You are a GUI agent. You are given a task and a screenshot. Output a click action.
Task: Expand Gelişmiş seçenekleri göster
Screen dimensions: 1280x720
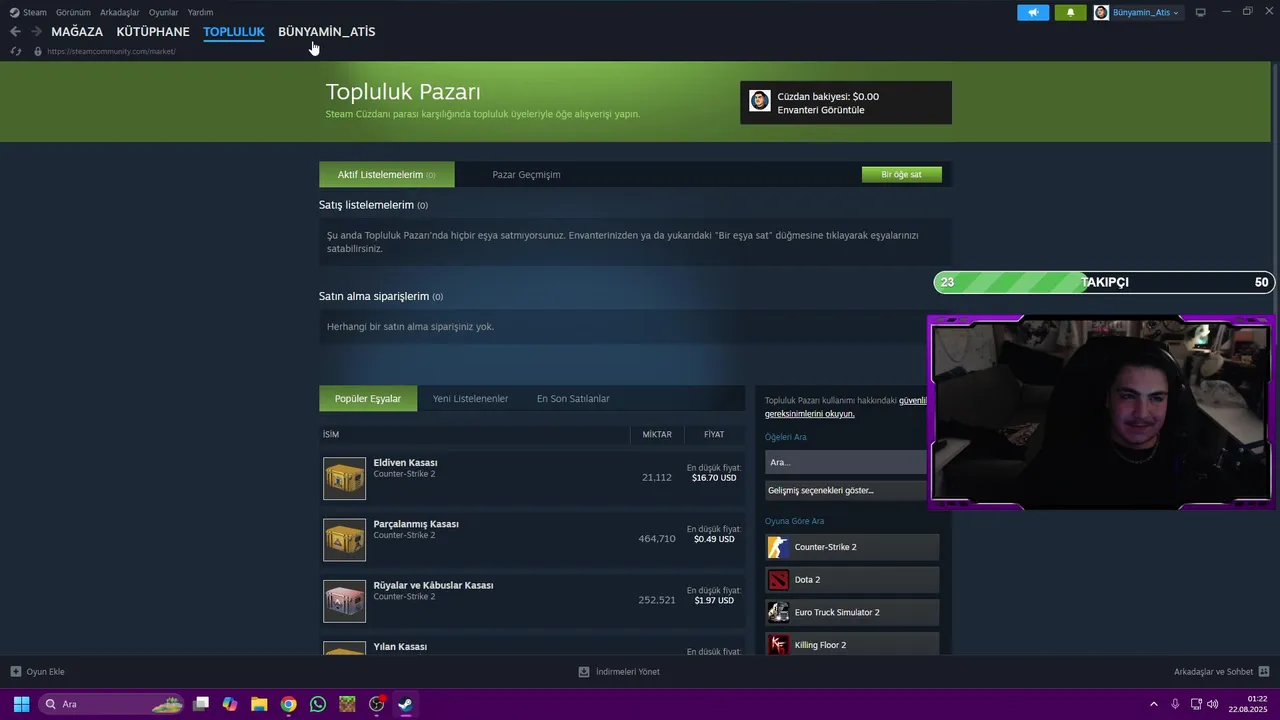click(846, 490)
